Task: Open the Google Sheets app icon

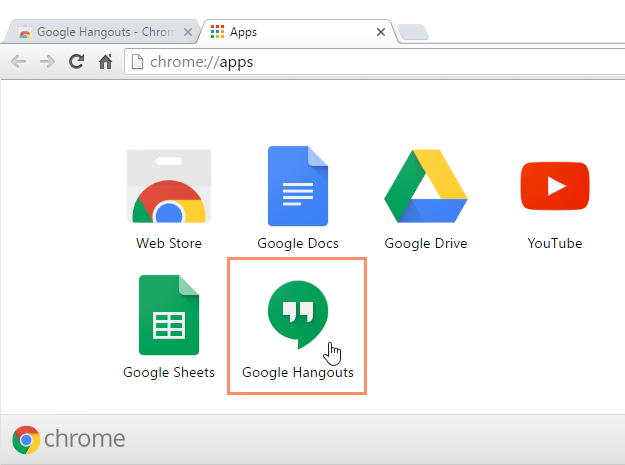Action: [x=169, y=316]
